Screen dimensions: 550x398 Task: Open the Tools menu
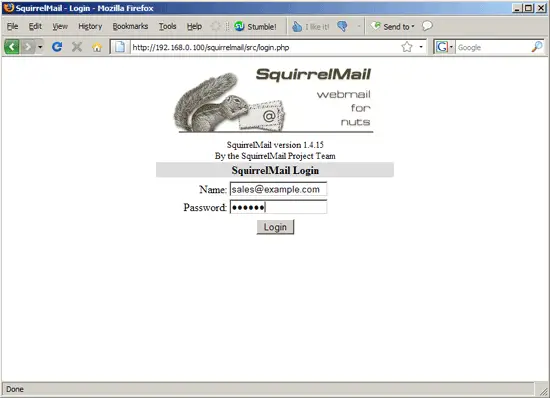167,26
